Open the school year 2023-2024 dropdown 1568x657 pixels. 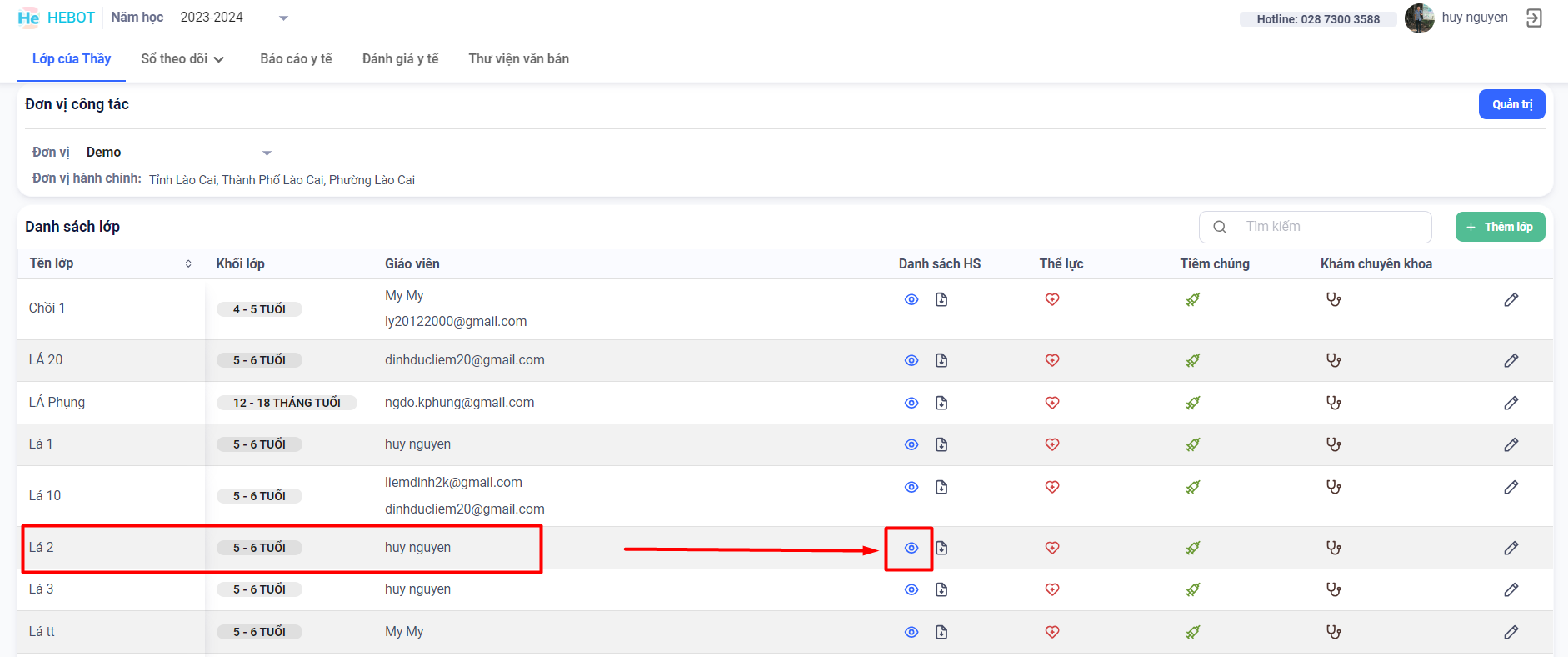(234, 18)
